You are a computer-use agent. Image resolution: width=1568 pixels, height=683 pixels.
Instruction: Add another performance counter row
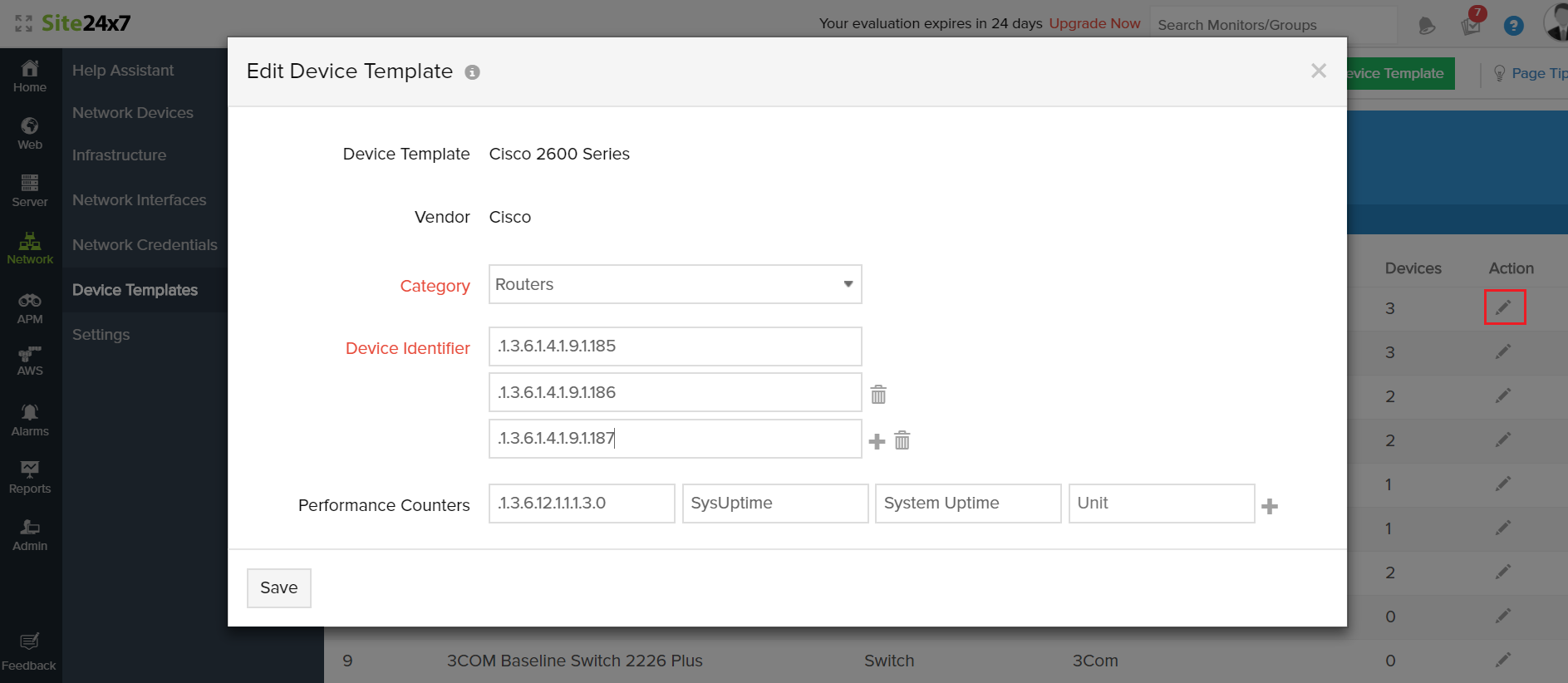click(1270, 506)
